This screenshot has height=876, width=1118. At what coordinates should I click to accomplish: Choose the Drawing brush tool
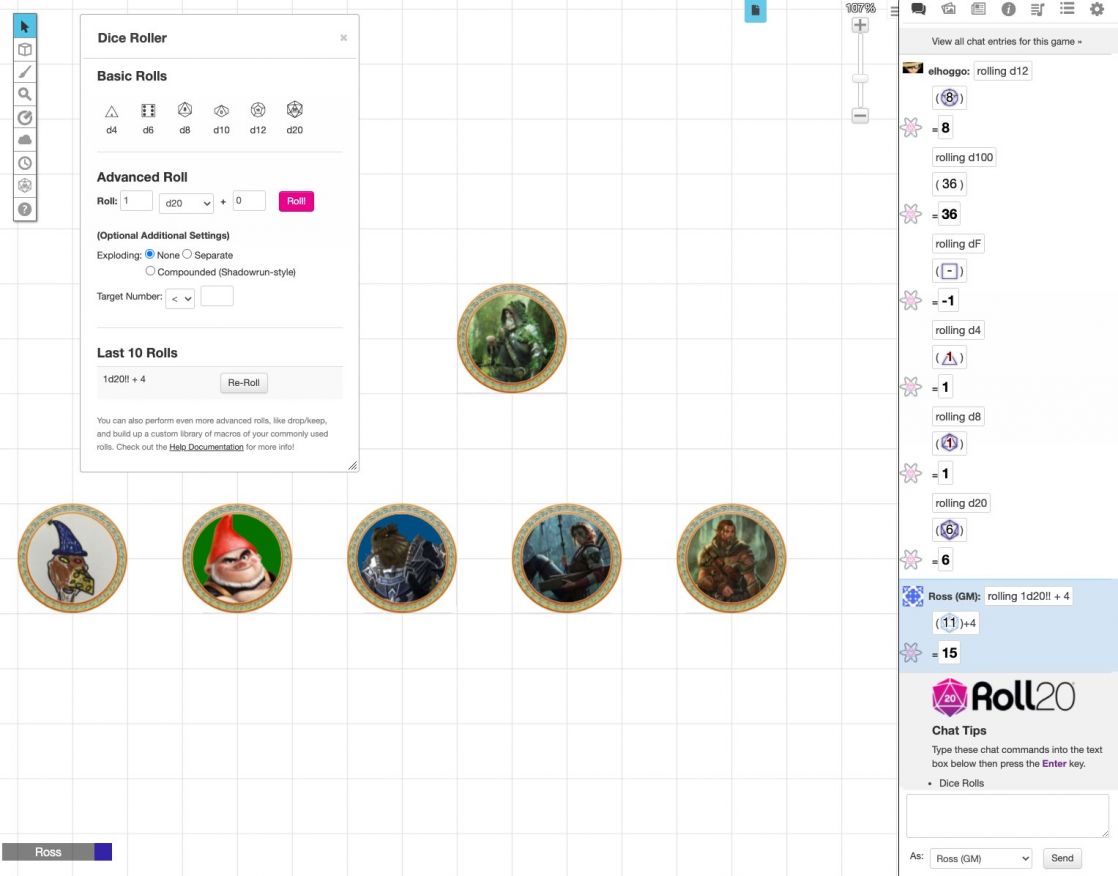point(25,72)
